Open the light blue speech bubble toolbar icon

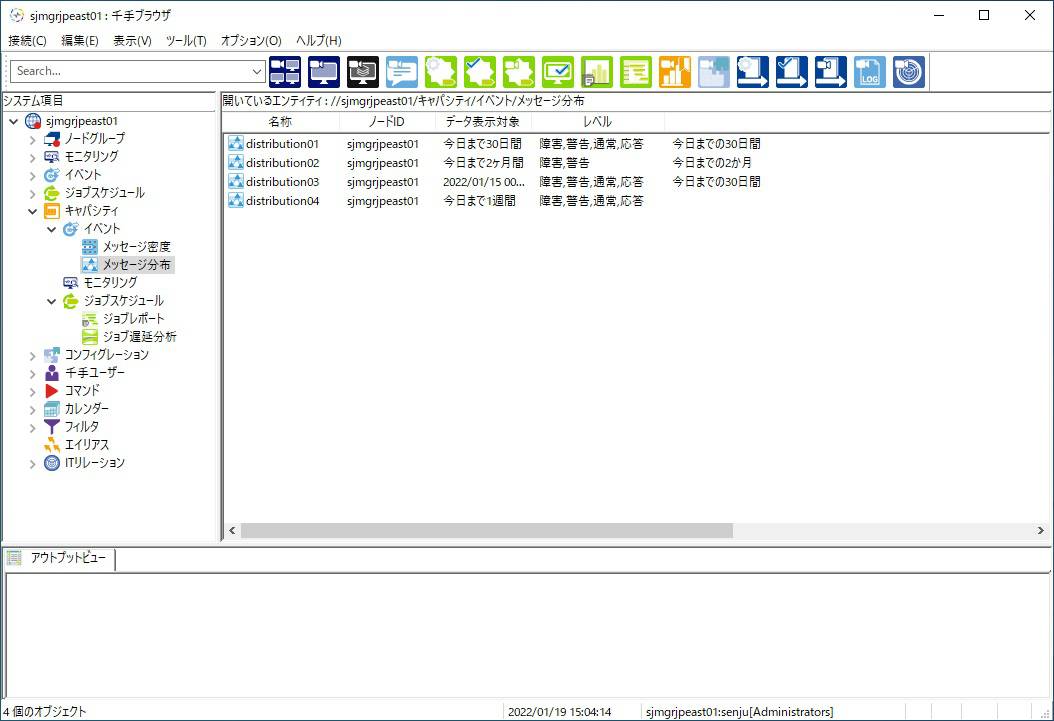click(402, 72)
